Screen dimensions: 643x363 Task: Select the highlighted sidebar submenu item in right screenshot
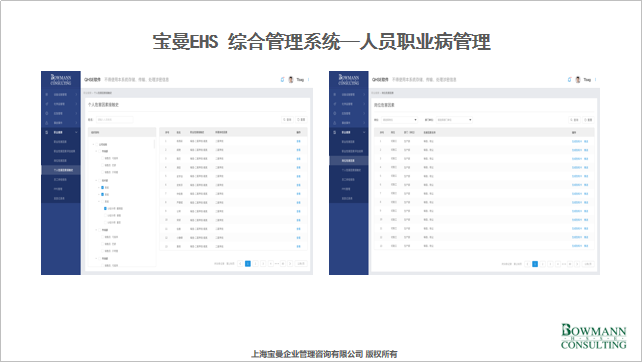(349, 160)
